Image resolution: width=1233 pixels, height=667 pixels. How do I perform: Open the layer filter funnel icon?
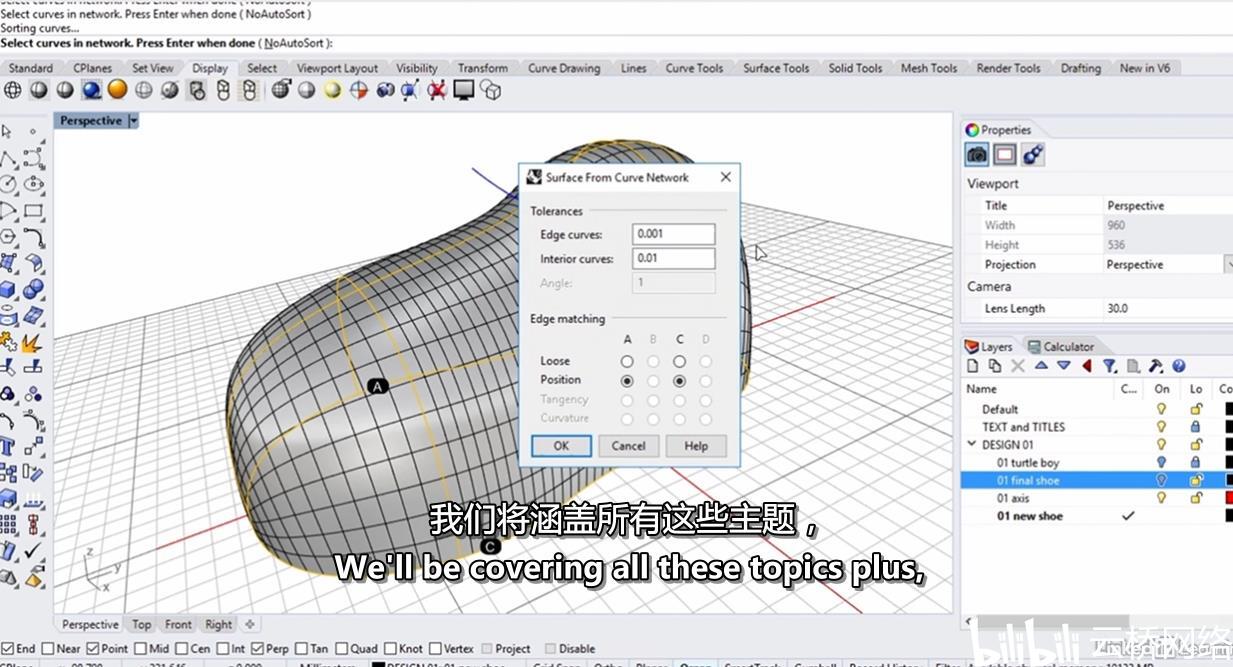(1109, 366)
